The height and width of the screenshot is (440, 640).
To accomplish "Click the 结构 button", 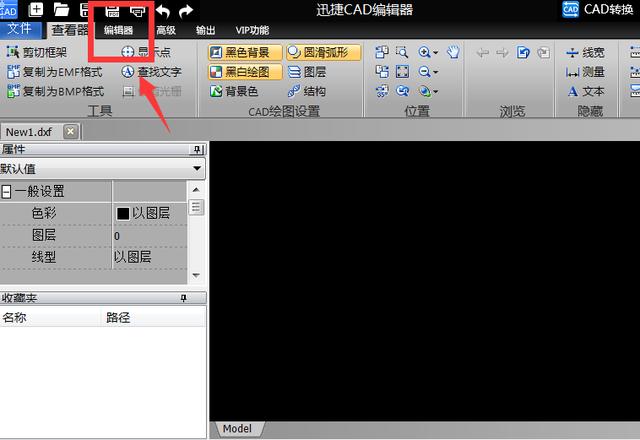I will pos(307,91).
